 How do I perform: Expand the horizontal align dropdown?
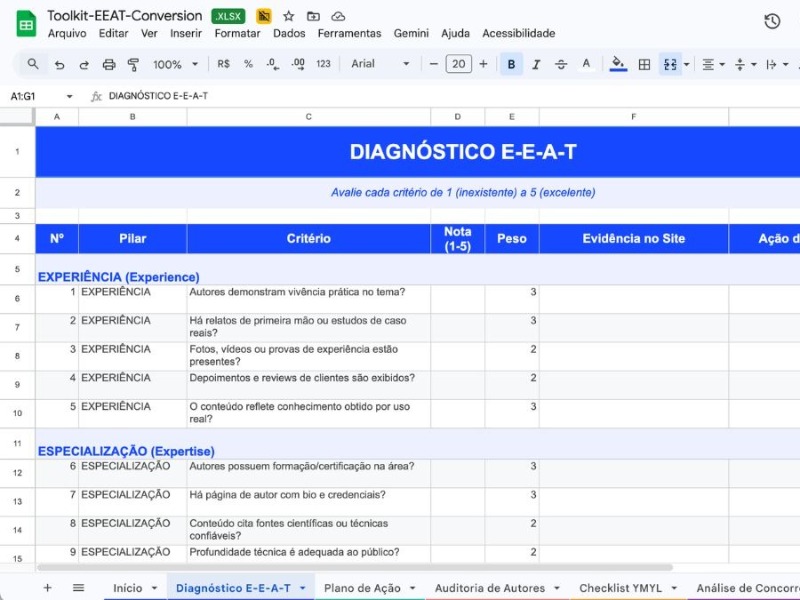click(x=720, y=64)
